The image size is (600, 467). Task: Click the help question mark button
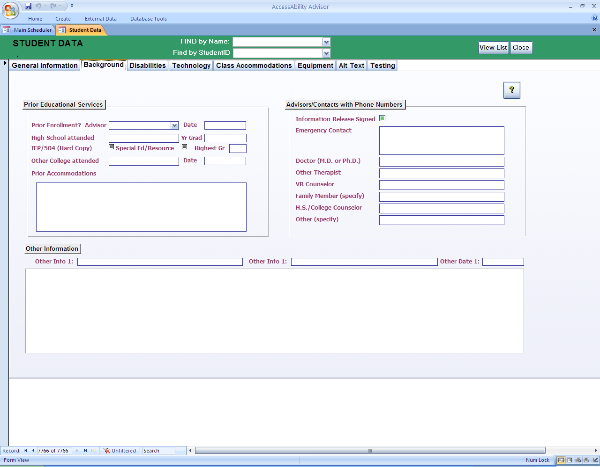tap(511, 90)
